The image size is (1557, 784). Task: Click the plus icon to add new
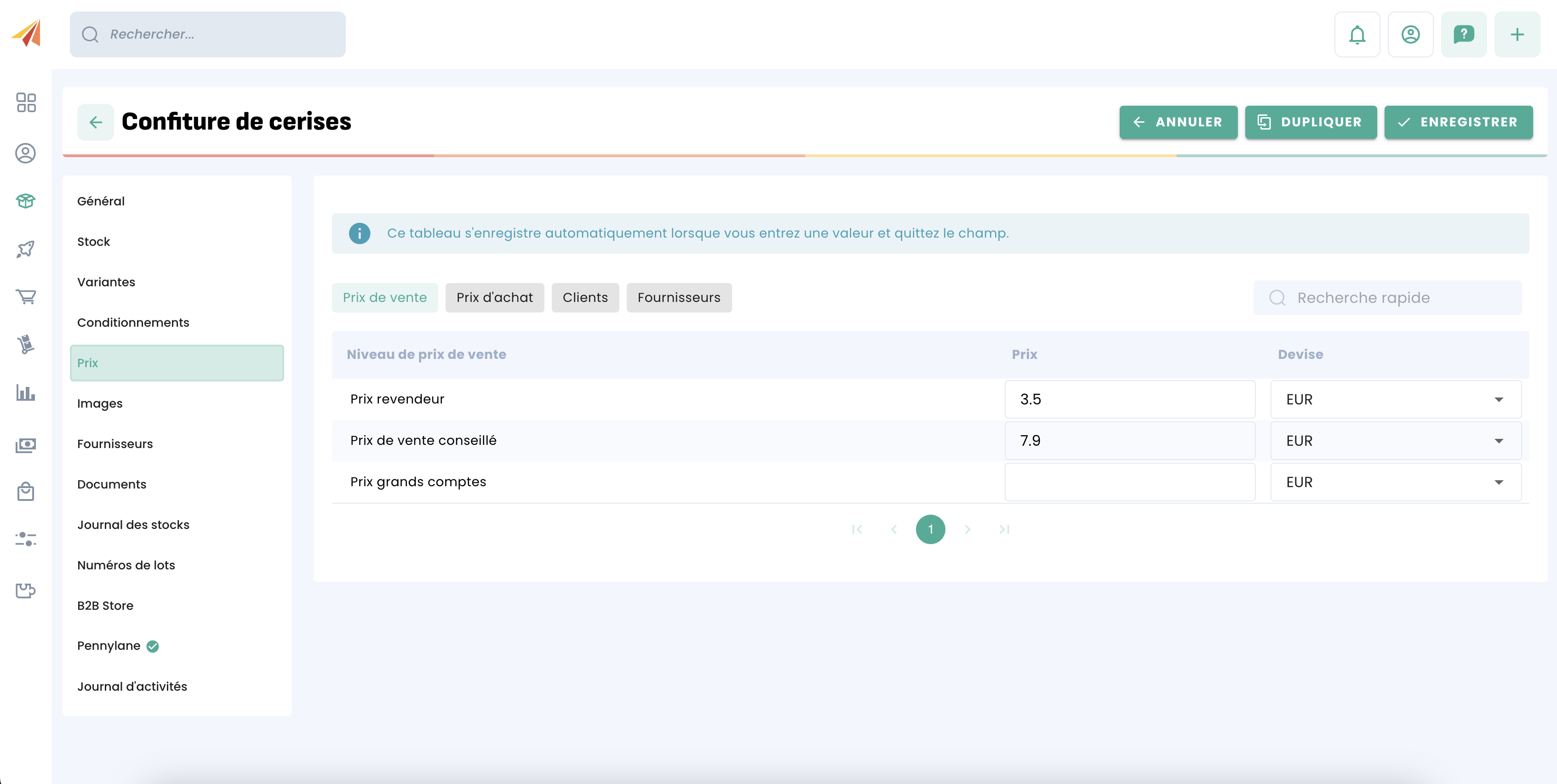pyautogui.click(x=1517, y=34)
